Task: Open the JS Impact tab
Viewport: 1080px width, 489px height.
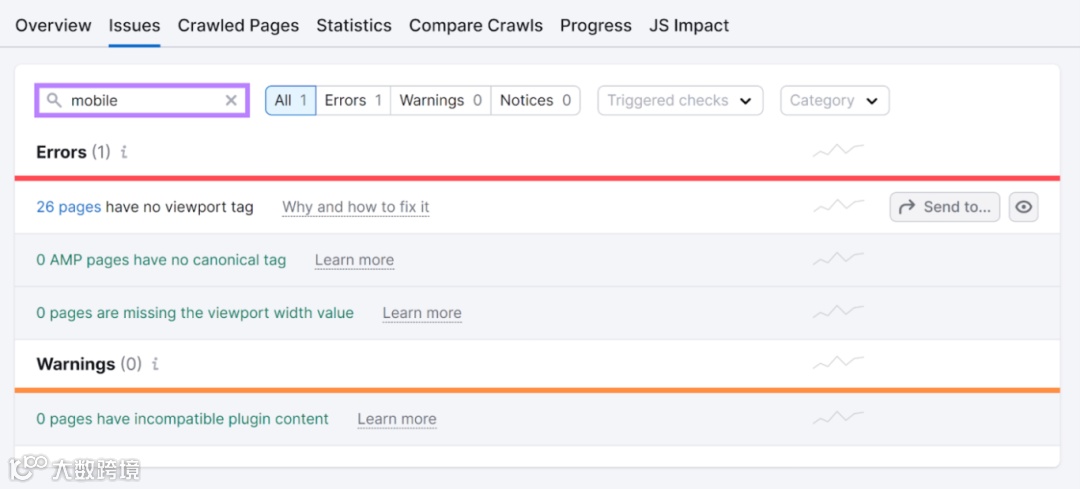Action: 689,25
